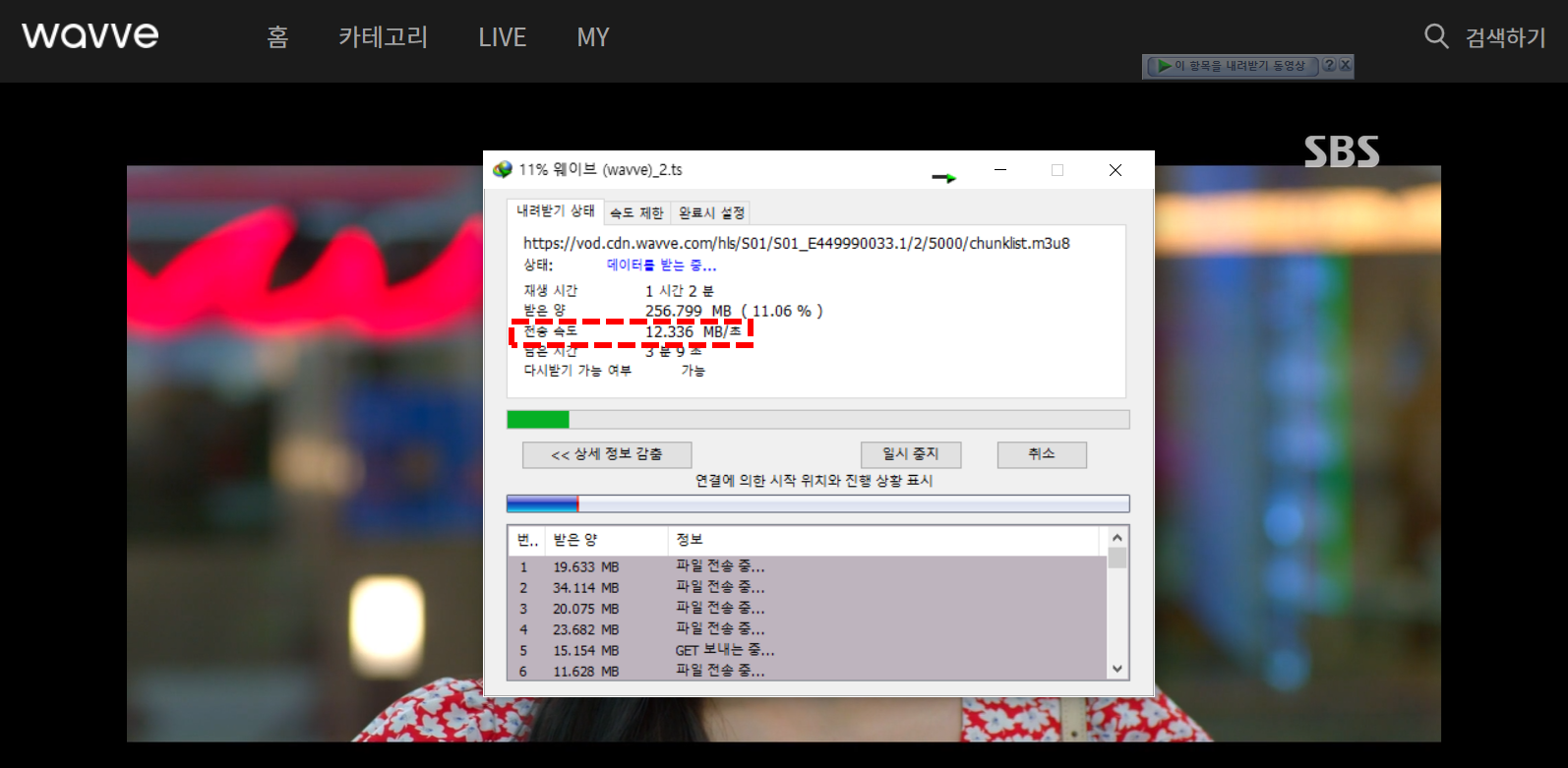Screen dimensions: 1568x768
Task: Close the download dialog window
Action: point(1116,170)
